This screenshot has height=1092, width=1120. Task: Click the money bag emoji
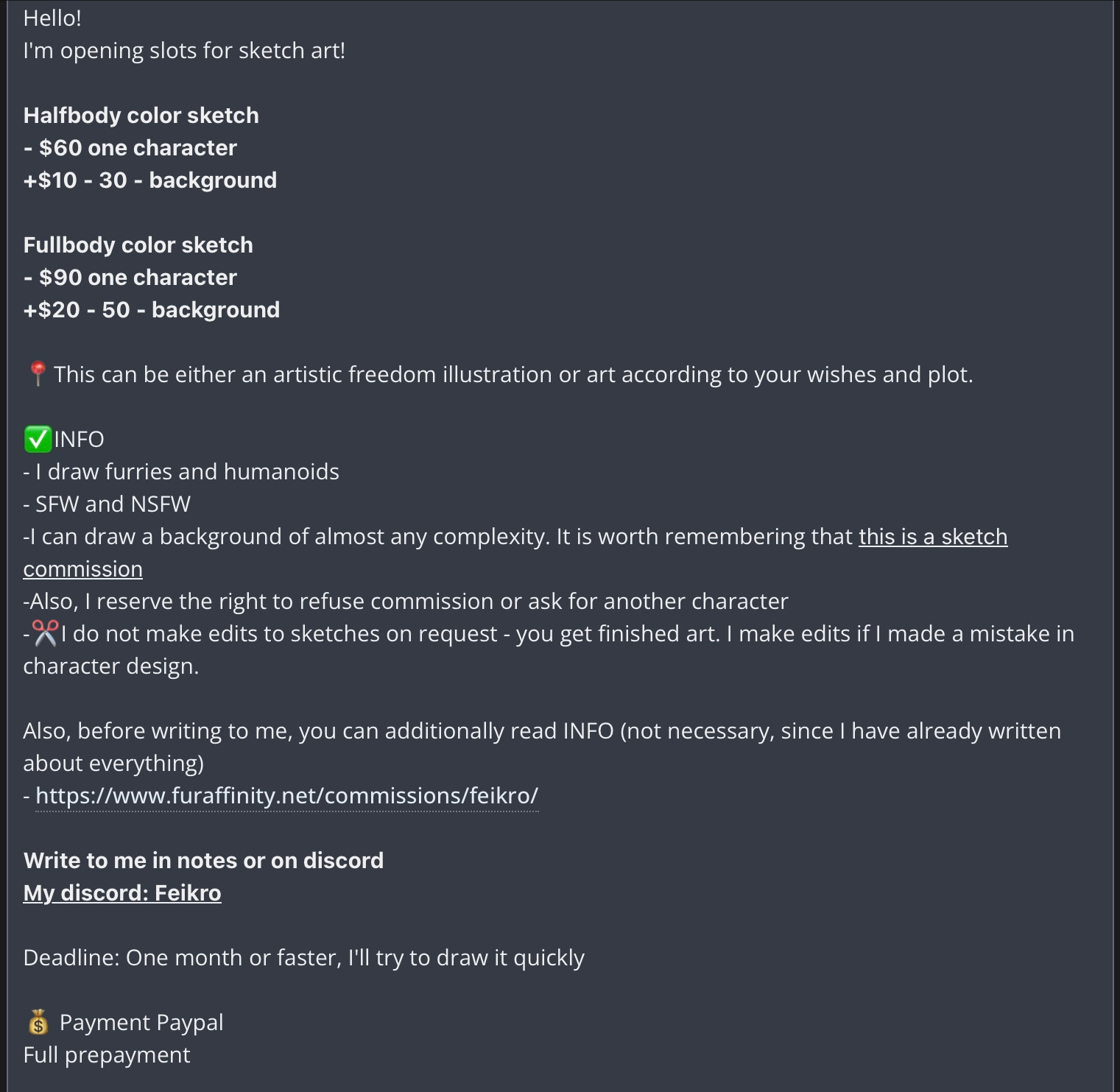click(38, 1023)
